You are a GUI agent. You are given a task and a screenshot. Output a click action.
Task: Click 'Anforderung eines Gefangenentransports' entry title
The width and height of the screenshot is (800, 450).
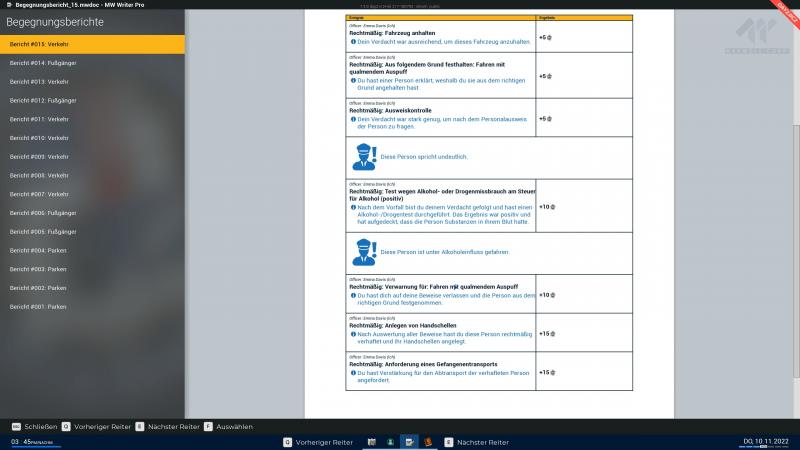(x=423, y=364)
